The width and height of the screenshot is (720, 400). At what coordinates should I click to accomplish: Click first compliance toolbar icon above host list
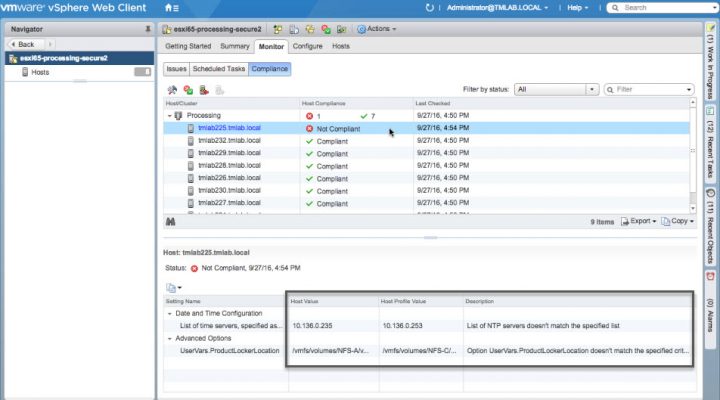tap(172, 90)
